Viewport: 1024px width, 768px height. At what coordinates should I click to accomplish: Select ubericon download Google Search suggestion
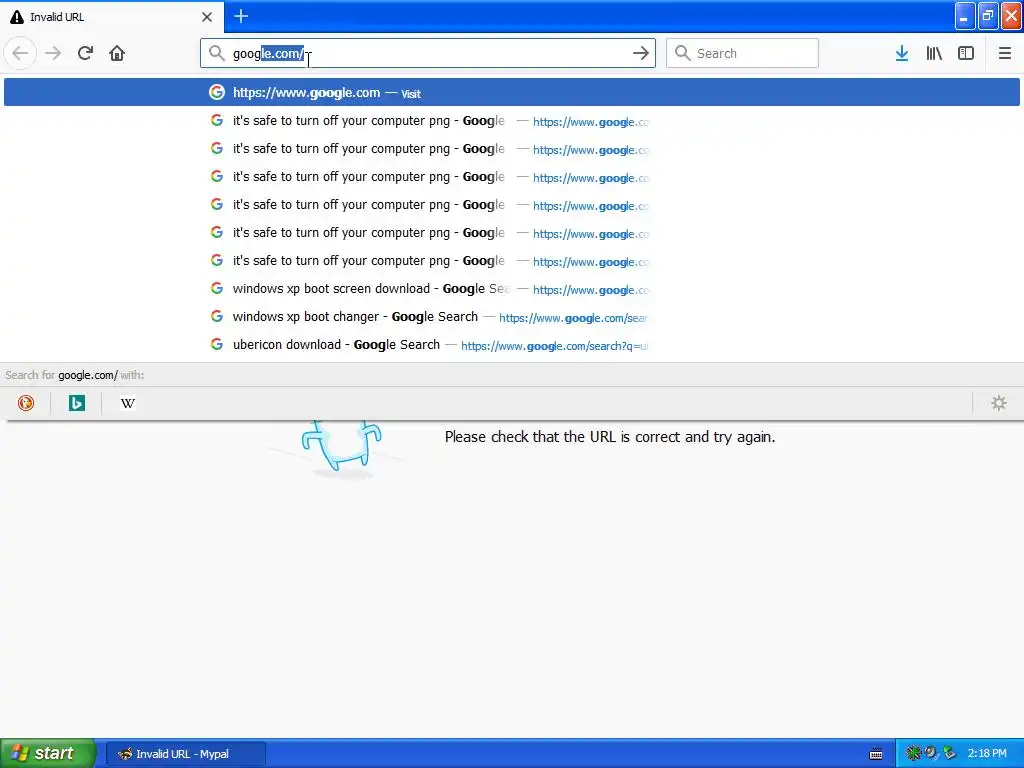[512, 345]
